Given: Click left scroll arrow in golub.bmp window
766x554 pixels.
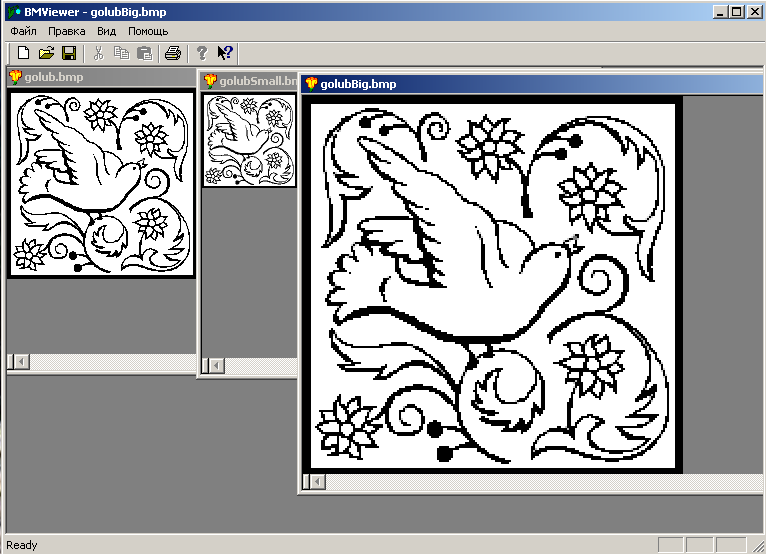Looking at the screenshot, I should pos(21,362).
